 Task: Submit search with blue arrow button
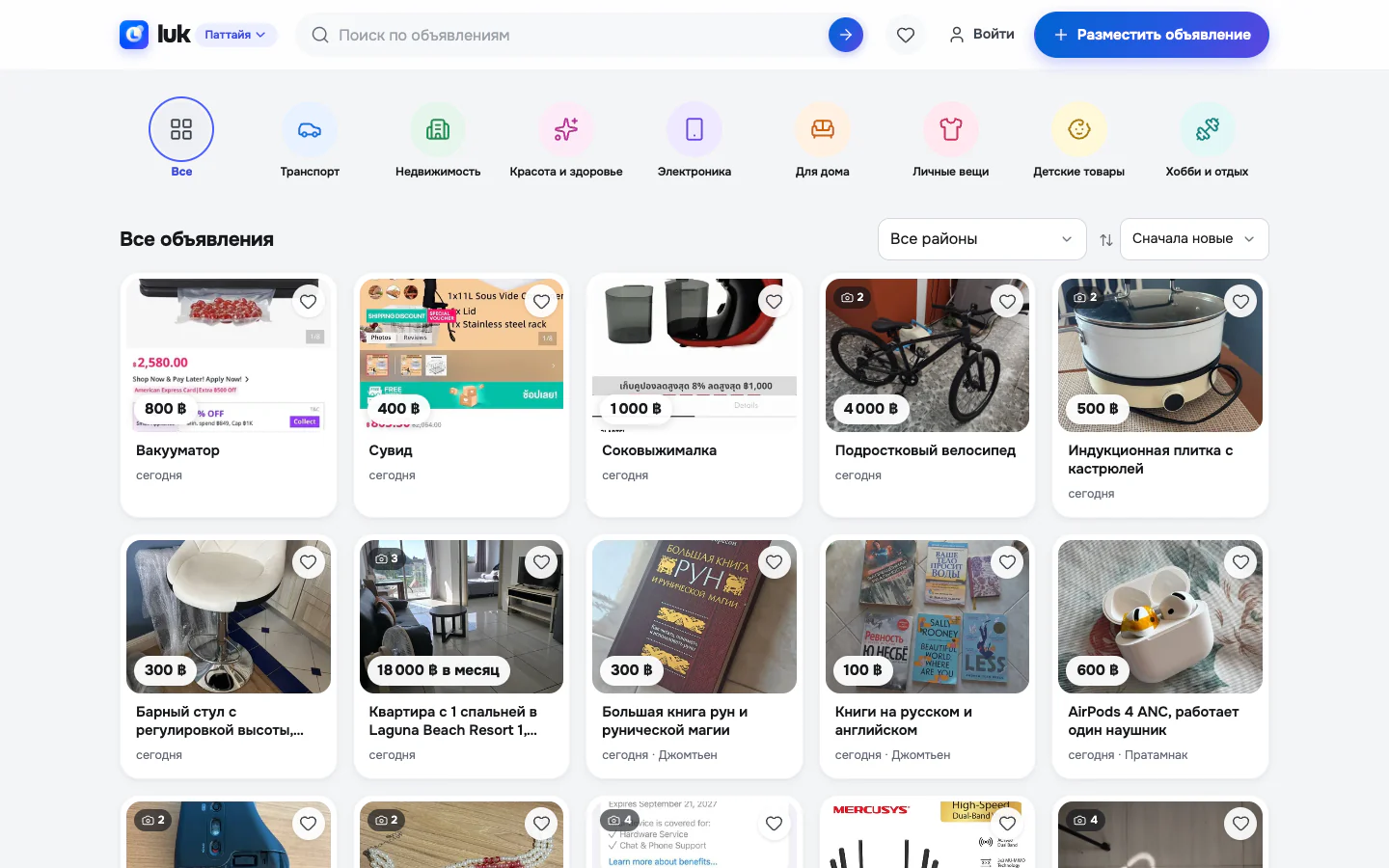[846, 35]
